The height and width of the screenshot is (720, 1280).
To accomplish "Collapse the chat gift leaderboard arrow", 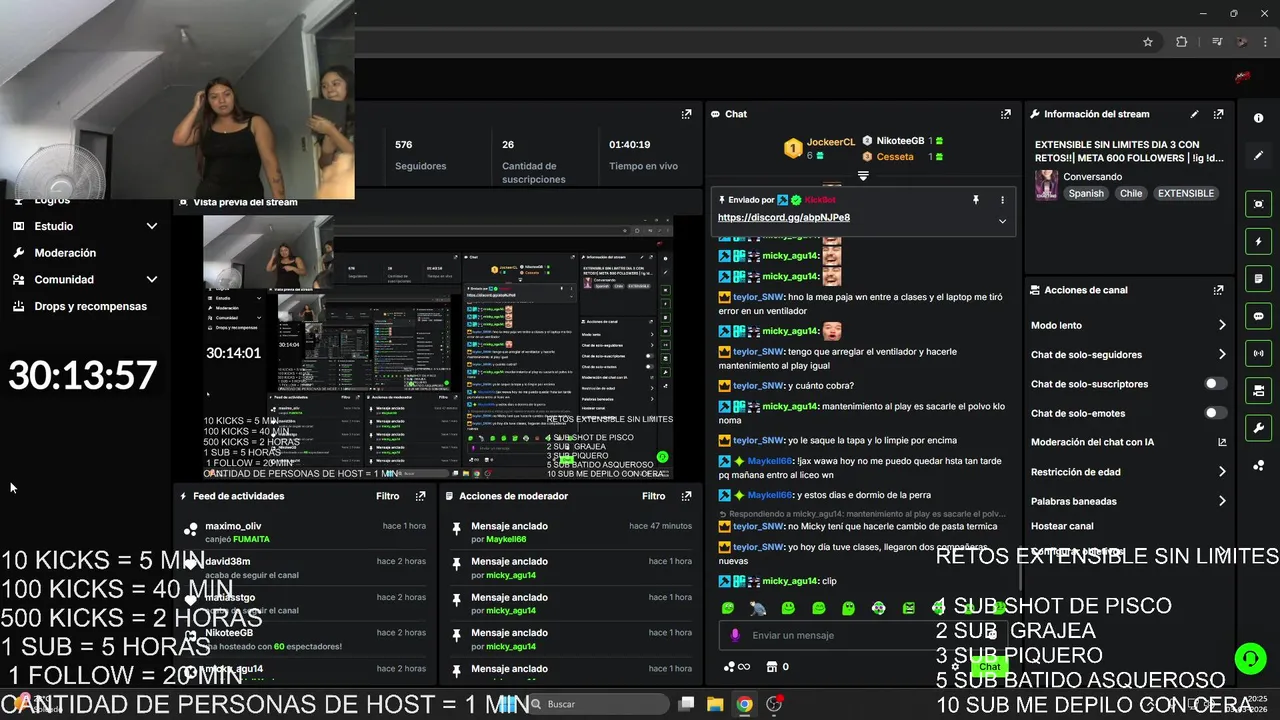I will [x=863, y=176].
